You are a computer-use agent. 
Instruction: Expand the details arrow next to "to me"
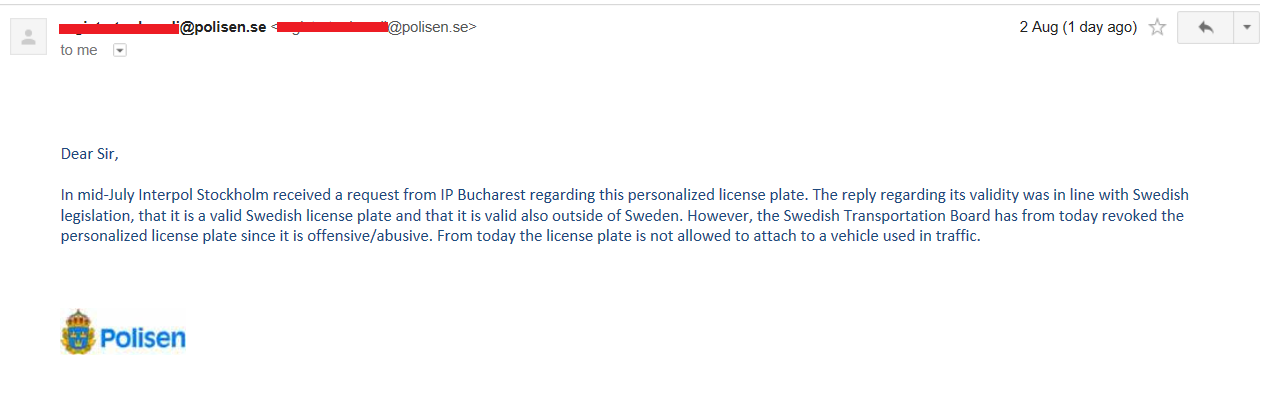(x=120, y=50)
